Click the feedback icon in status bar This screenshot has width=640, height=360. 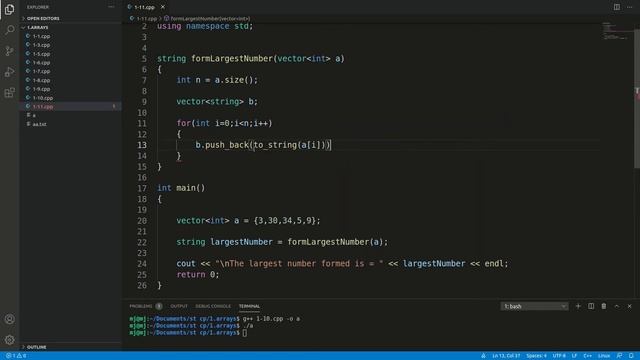point(620,356)
